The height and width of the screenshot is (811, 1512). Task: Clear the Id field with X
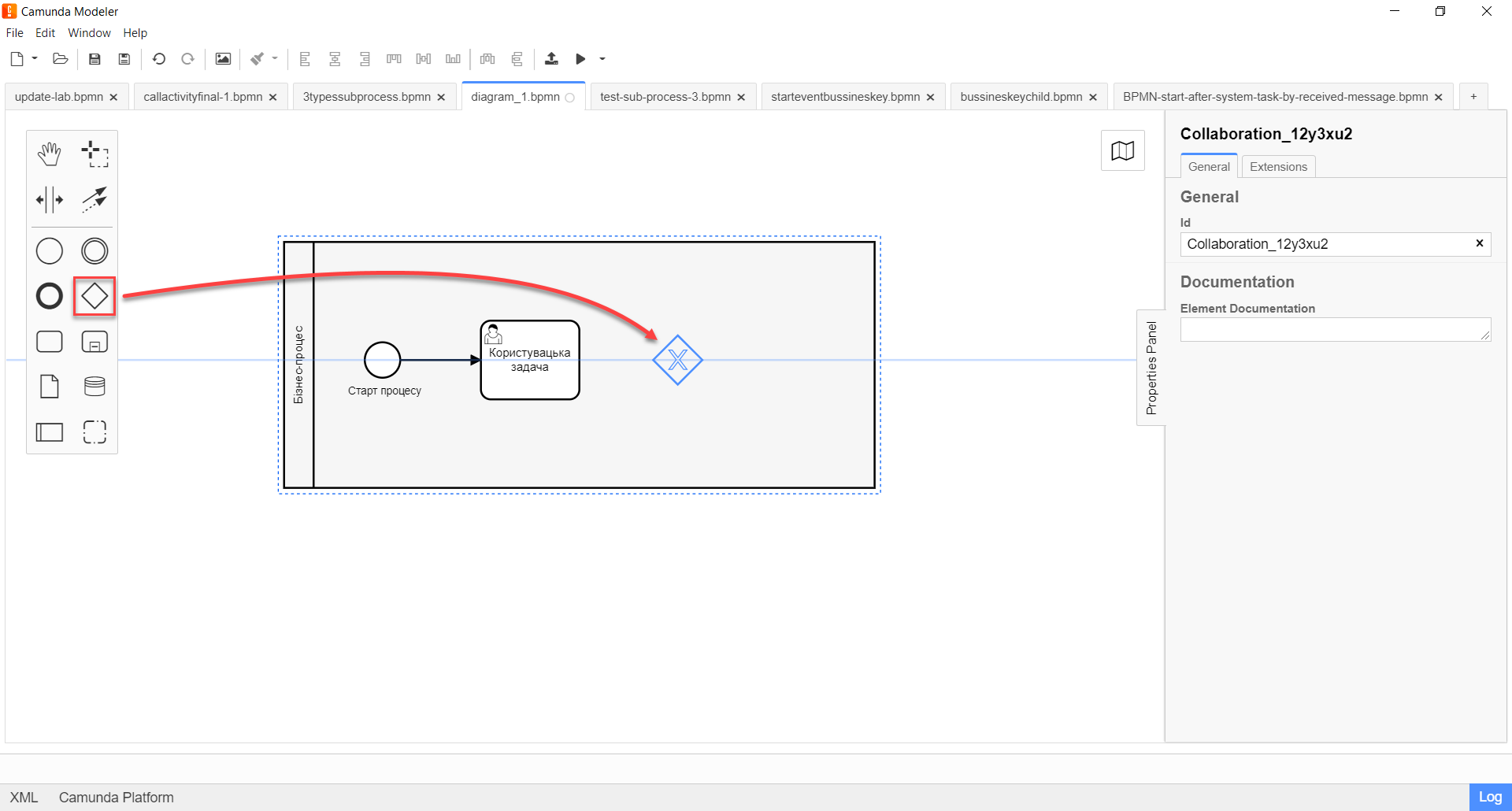point(1480,243)
